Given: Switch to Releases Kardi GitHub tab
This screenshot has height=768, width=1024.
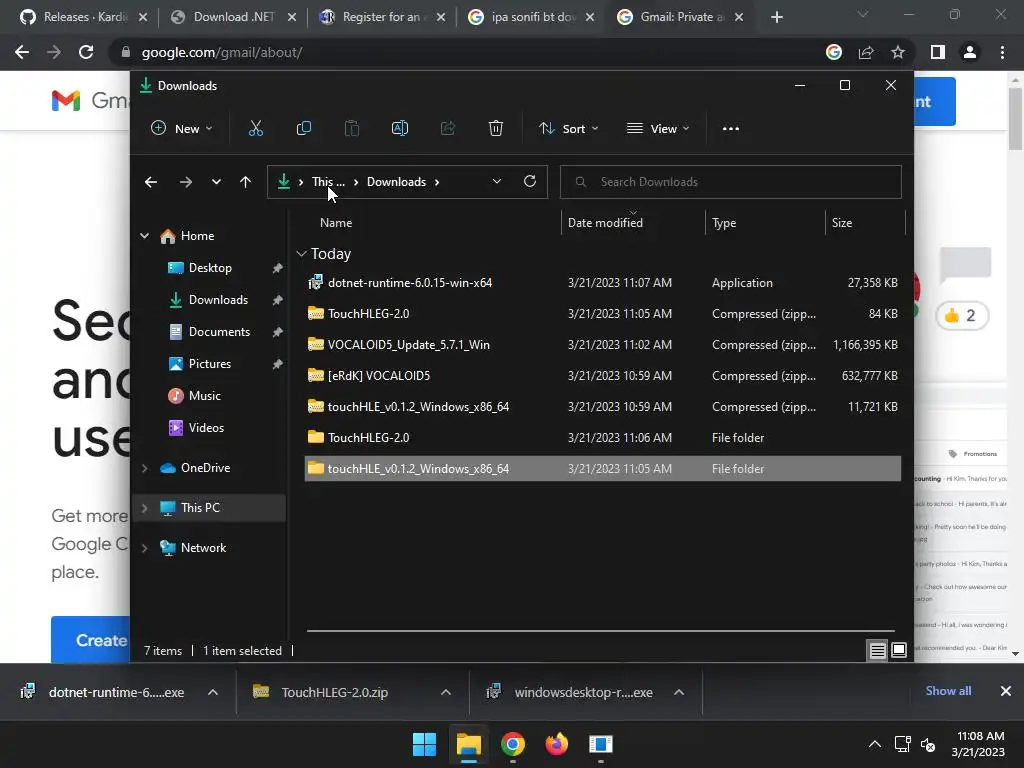Looking at the screenshot, I should [83, 17].
